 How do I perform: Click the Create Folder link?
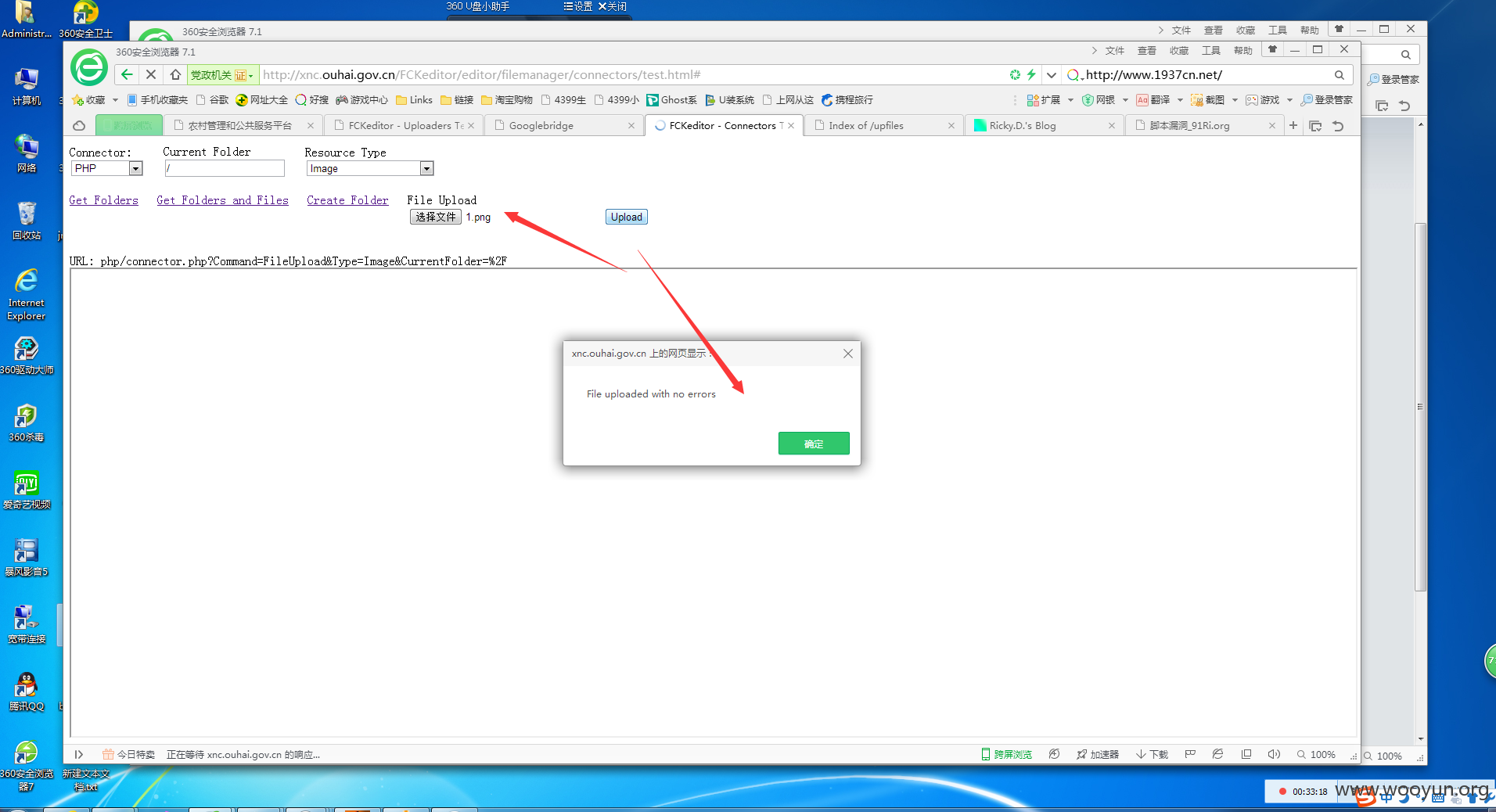click(347, 200)
